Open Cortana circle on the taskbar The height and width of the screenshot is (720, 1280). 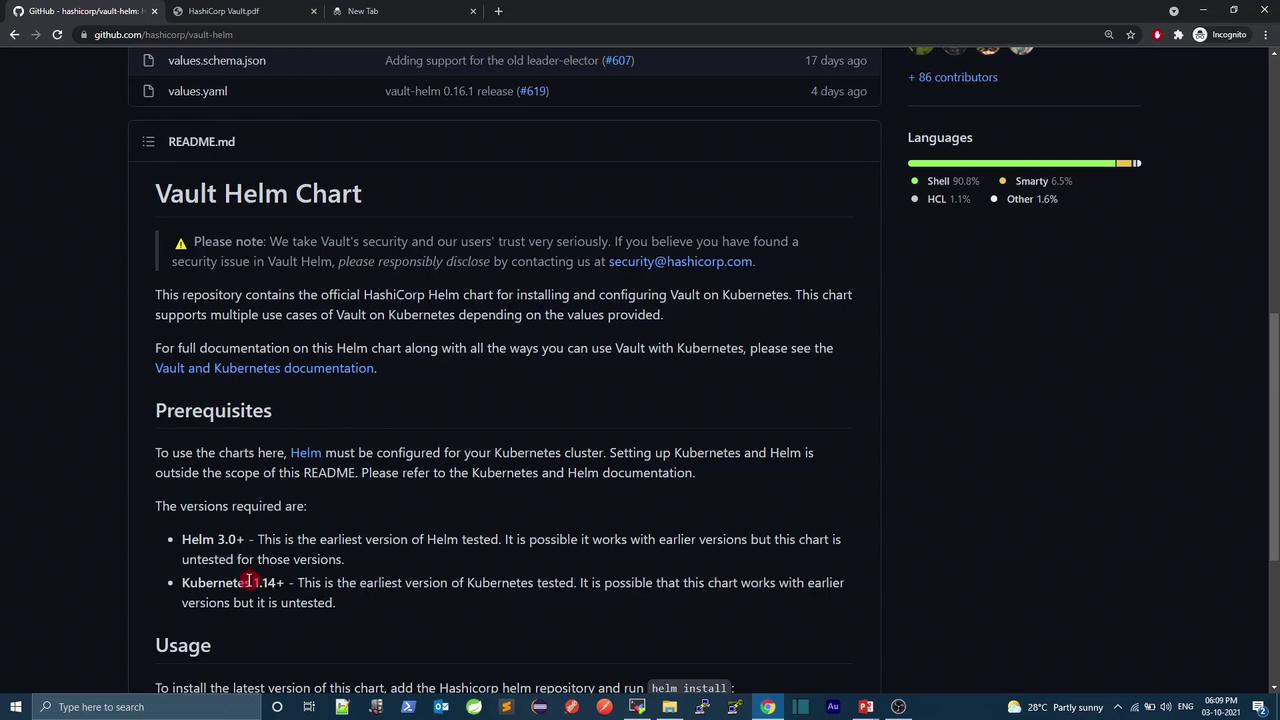[277, 707]
